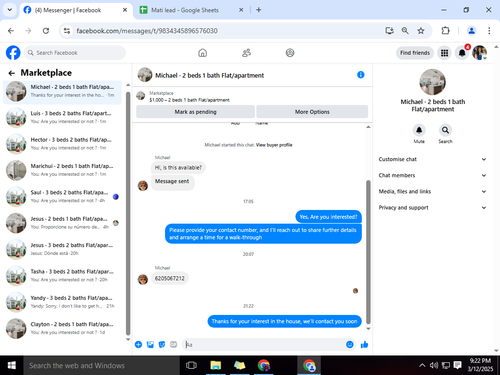Open the Friends icon in top navigation
This screenshot has width=500, height=375.
tap(246, 53)
